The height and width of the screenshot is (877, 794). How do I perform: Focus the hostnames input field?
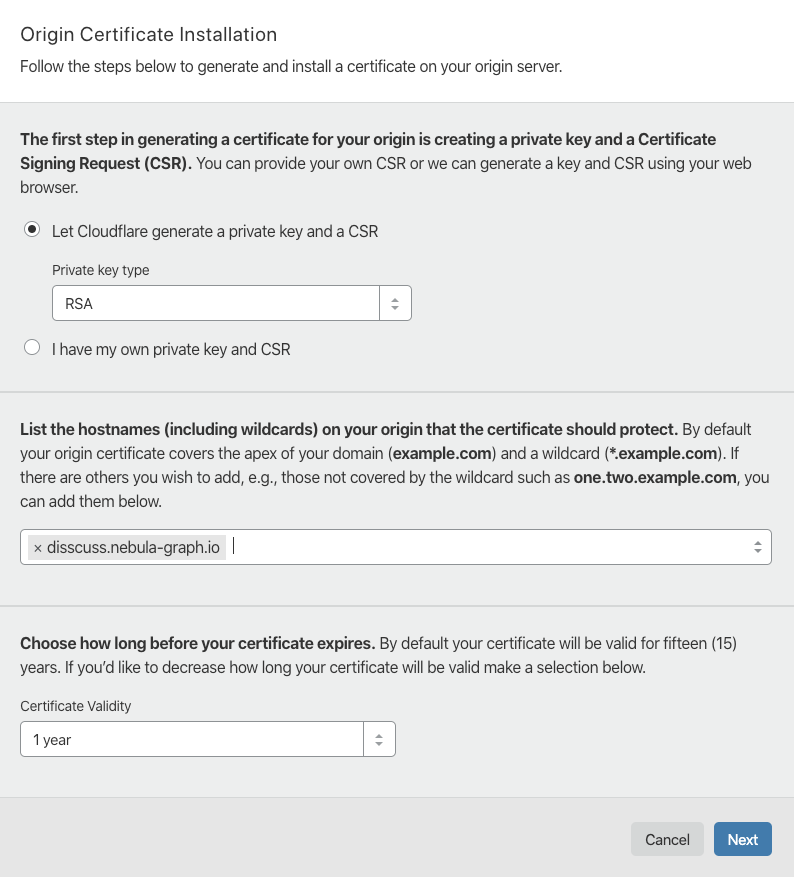click(480, 547)
